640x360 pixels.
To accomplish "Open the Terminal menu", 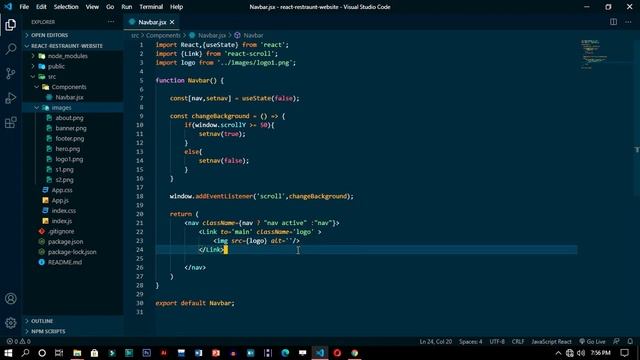I will [x=151, y=7].
